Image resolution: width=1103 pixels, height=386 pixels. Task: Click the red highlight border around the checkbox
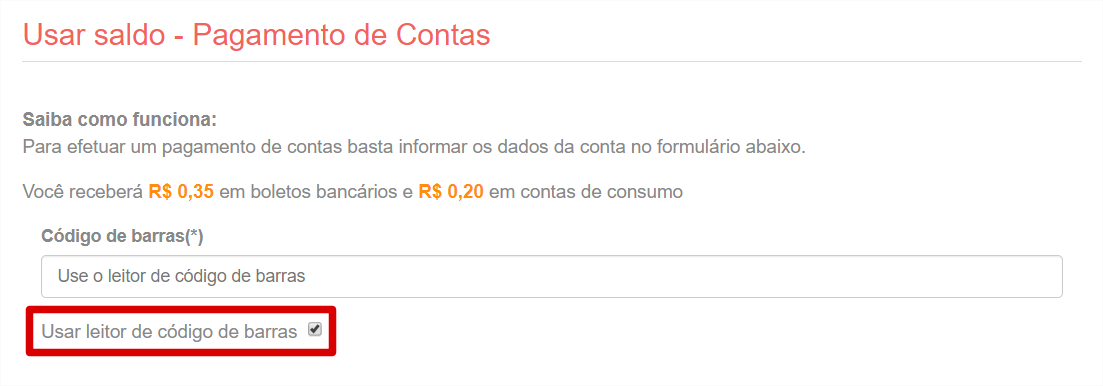tap(181, 309)
